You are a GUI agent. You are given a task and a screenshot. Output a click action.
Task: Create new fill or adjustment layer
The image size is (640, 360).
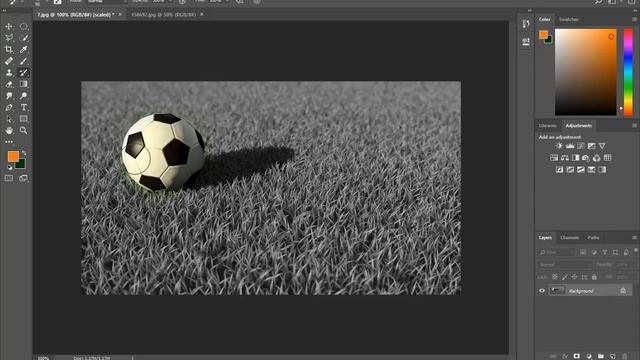click(x=589, y=356)
